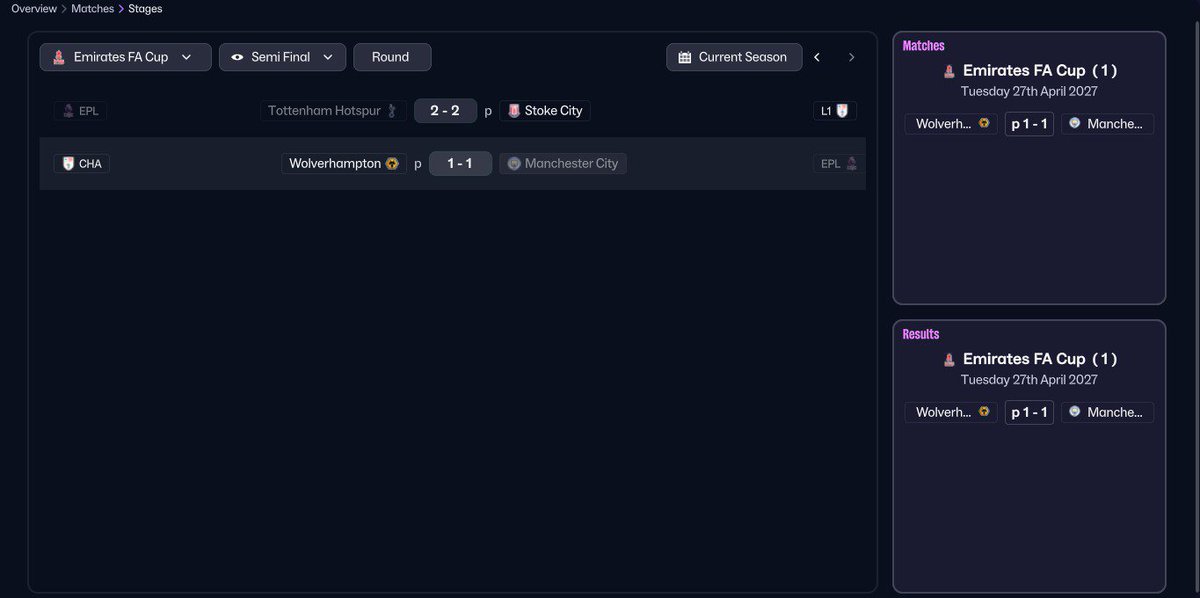Click the Matches breadcrumb
Screen dimensions: 1200x598
(x=92, y=9)
